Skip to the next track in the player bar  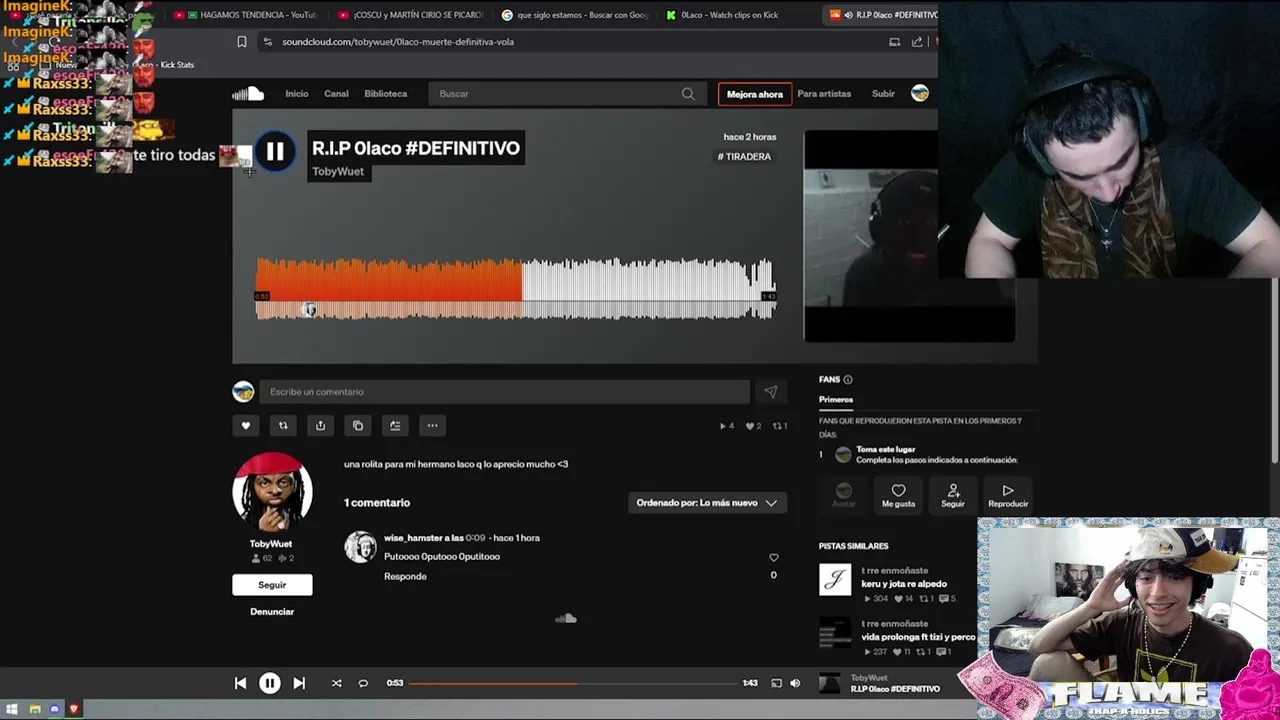click(299, 683)
